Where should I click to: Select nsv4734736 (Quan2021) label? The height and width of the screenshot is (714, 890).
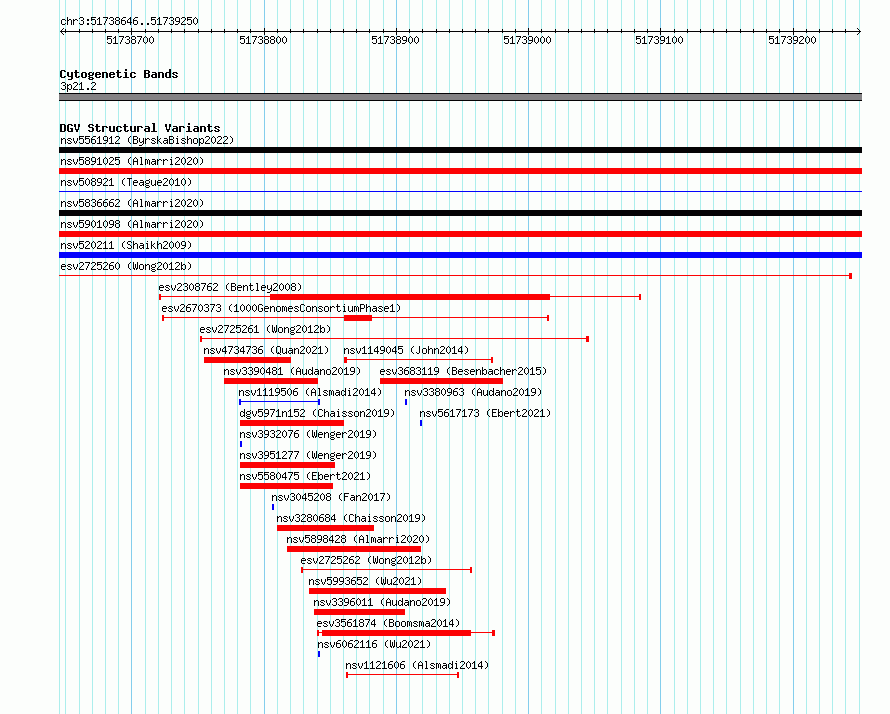tap(266, 350)
